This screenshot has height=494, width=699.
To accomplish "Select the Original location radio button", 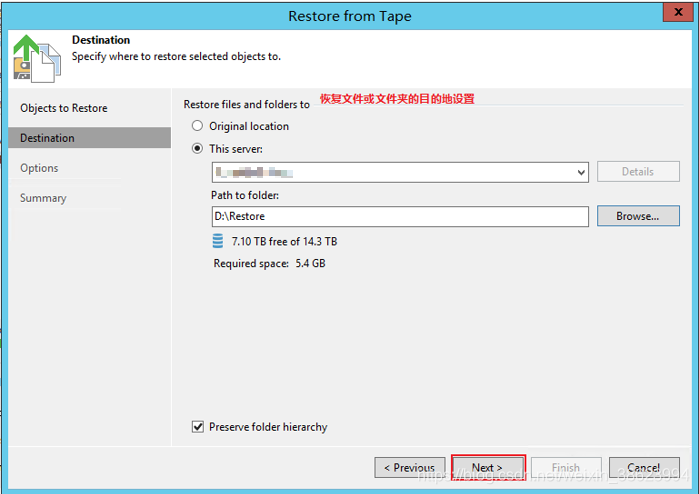I will click(197, 126).
